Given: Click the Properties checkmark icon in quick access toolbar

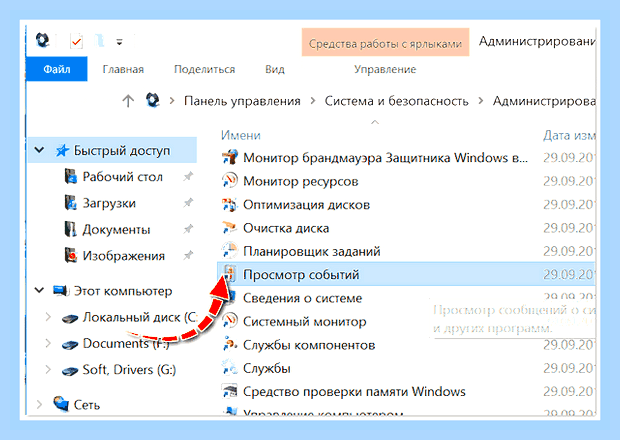Looking at the screenshot, I should coord(76,41).
